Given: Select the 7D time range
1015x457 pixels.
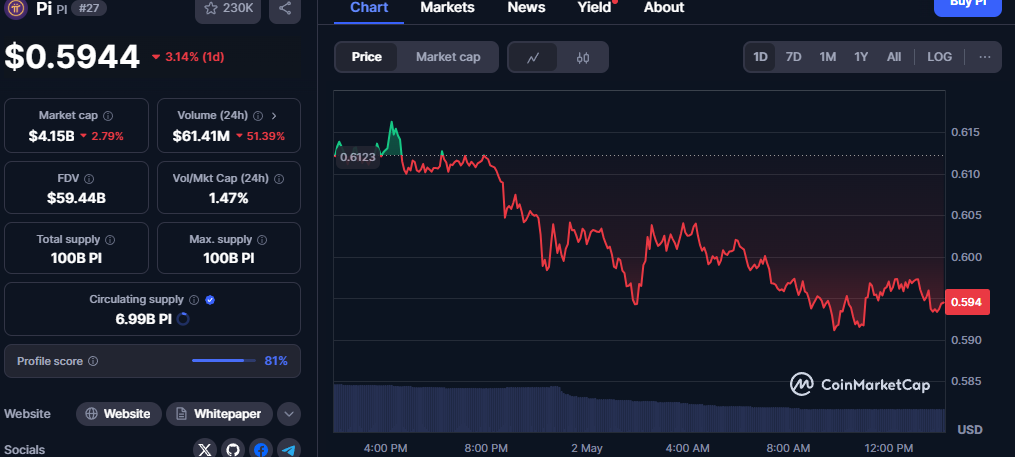Looking at the screenshot, I should pos(794,57).
